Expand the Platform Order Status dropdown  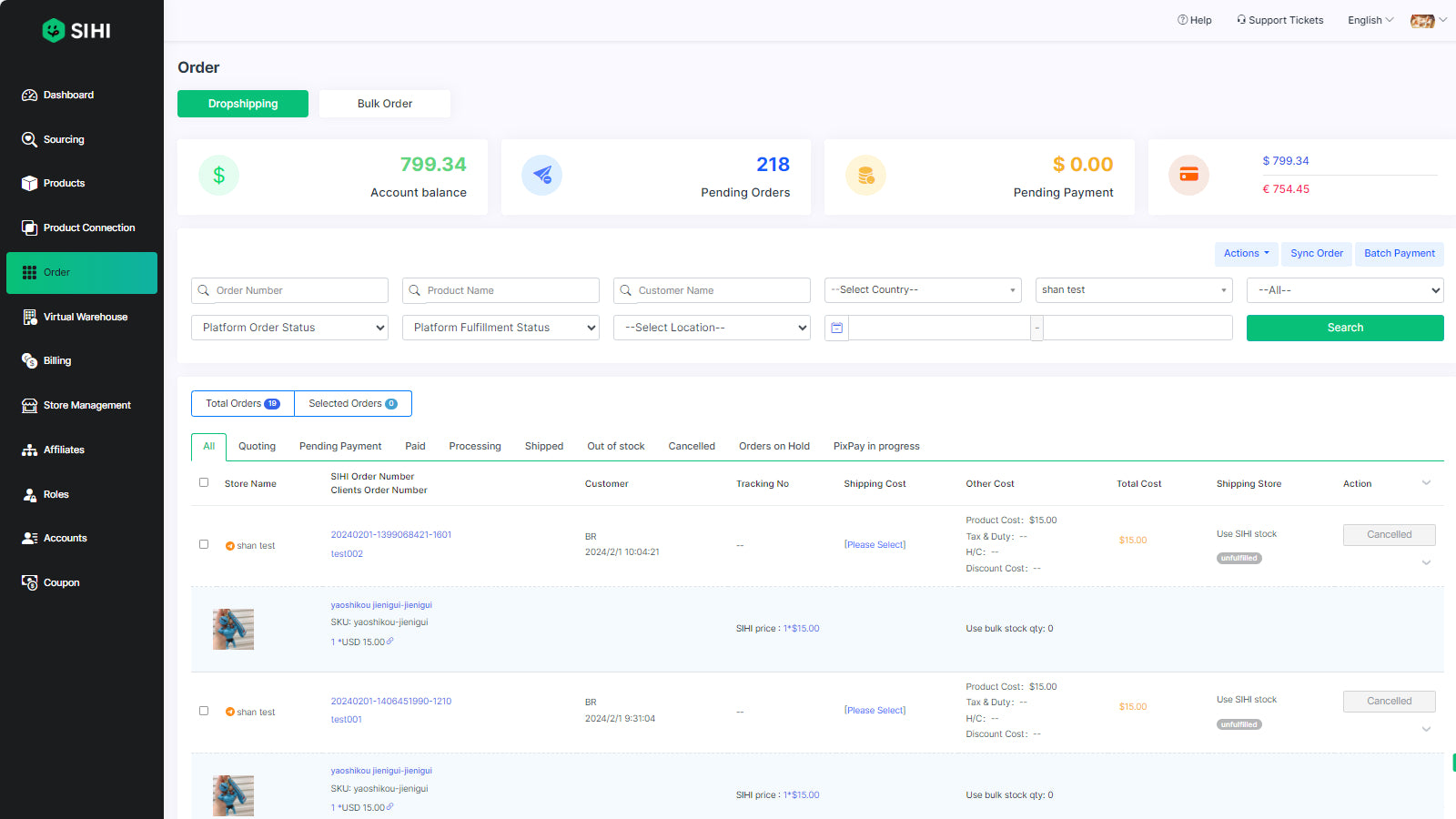[289, 328]
